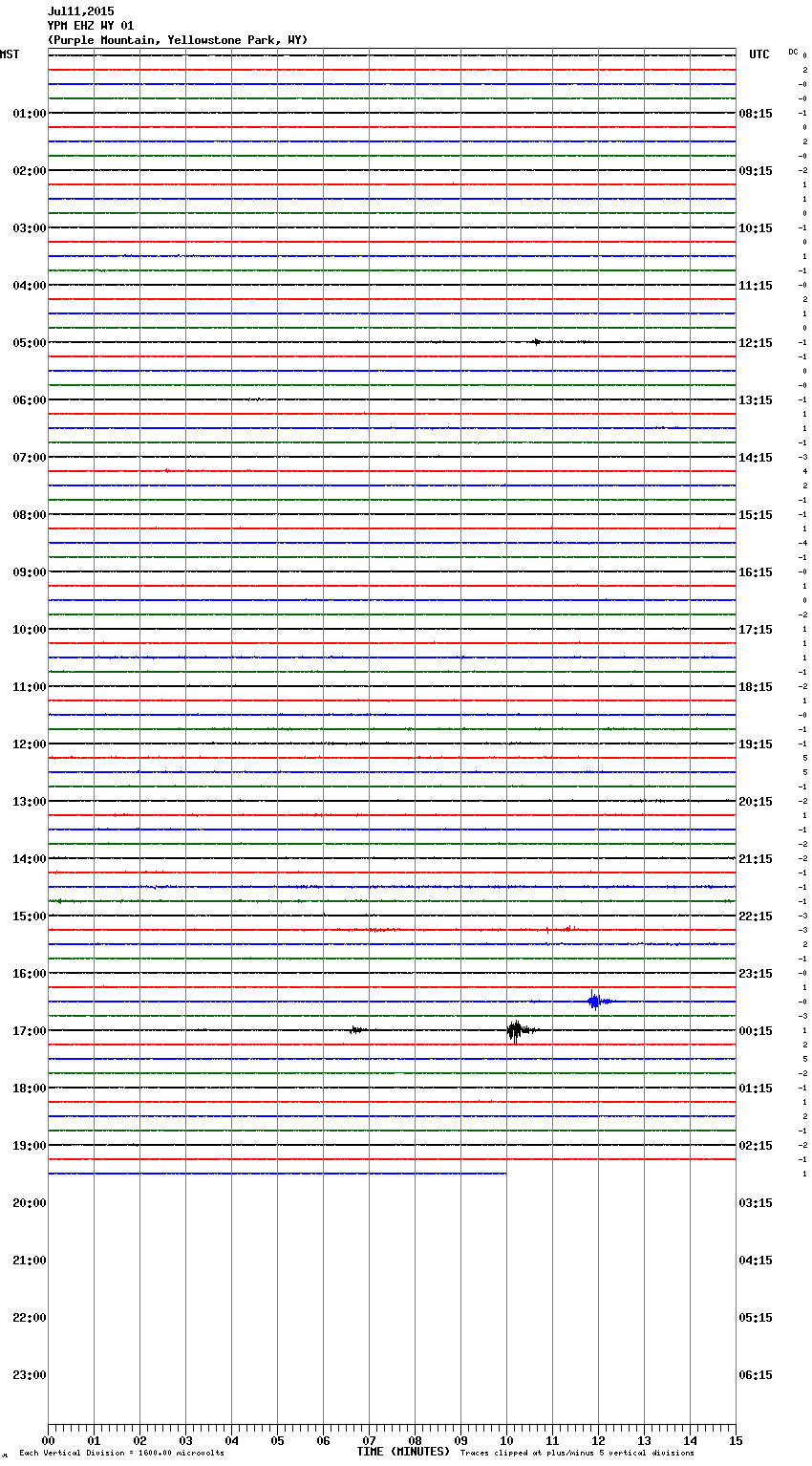Select the 15:00 MST time label
This screenshot has width=812, height=1466.
pos(30,916)
